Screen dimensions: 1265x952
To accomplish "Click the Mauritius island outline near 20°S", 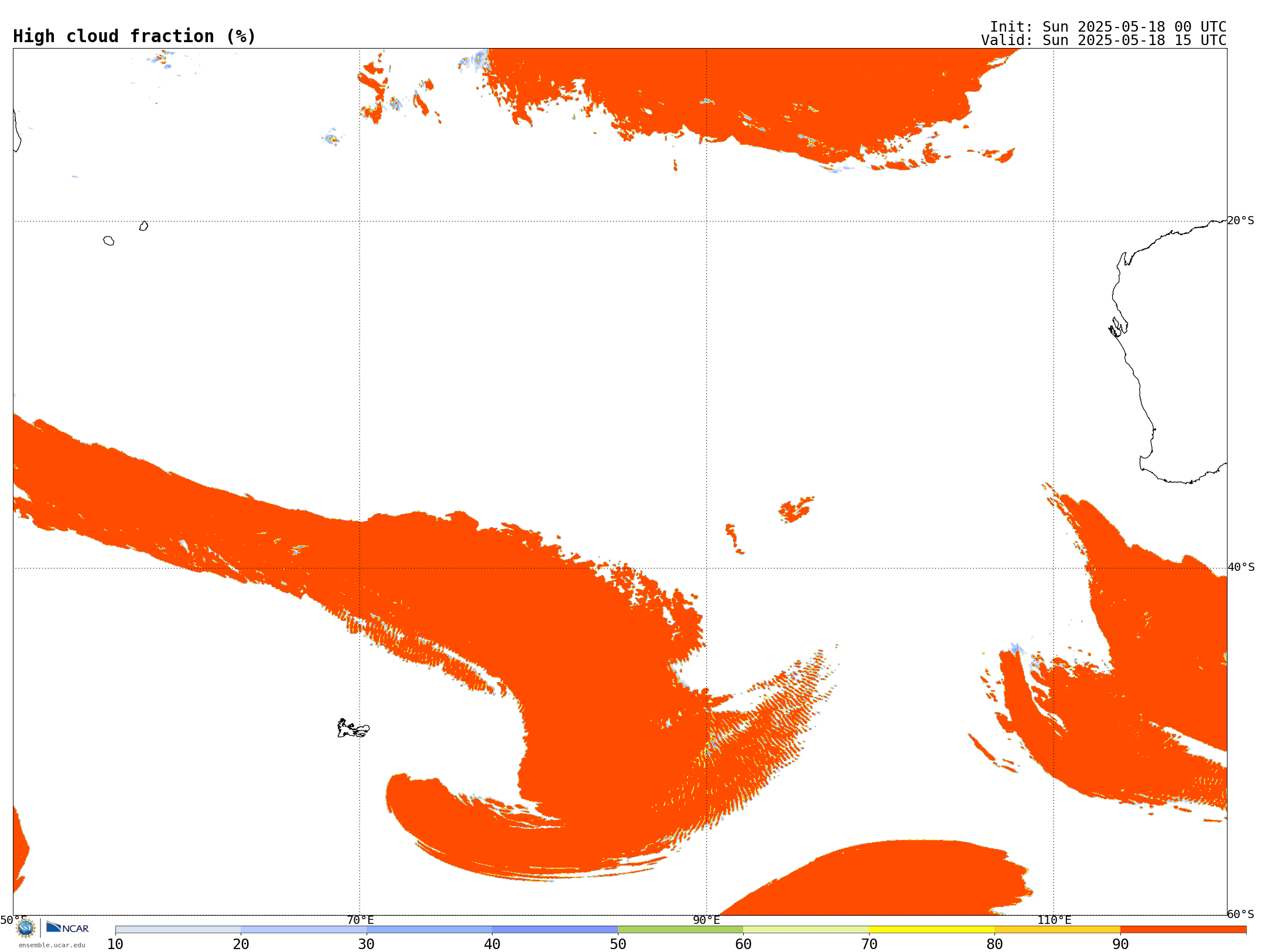I will [x=143, y=226].
